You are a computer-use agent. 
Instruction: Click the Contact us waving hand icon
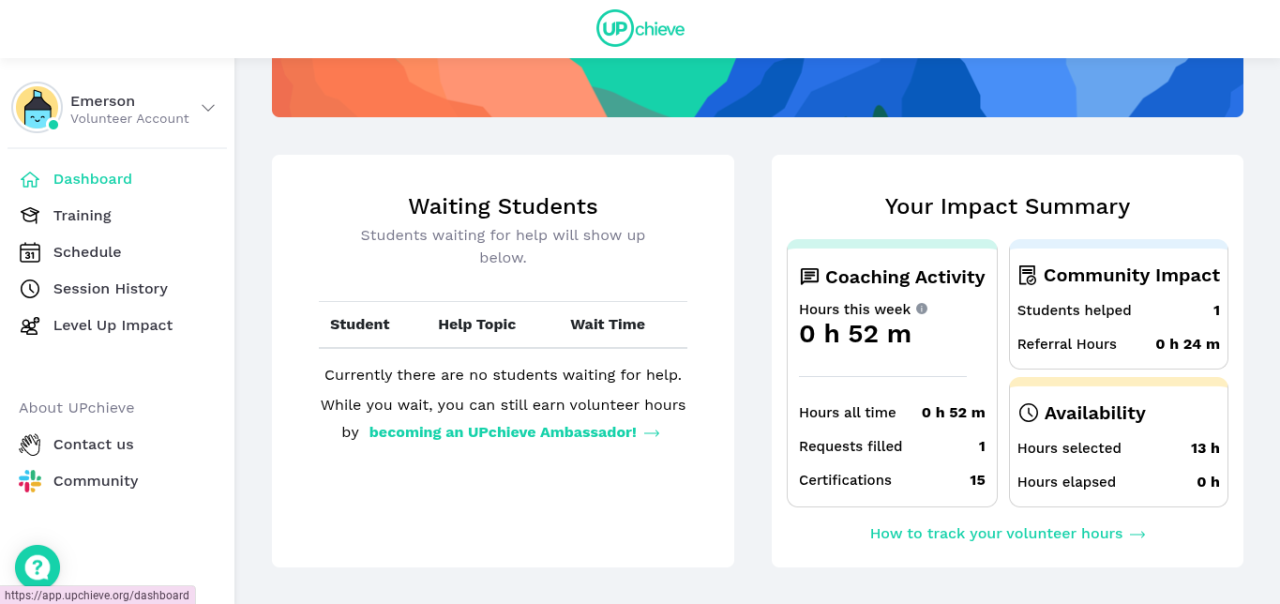[x=30, y=445]
